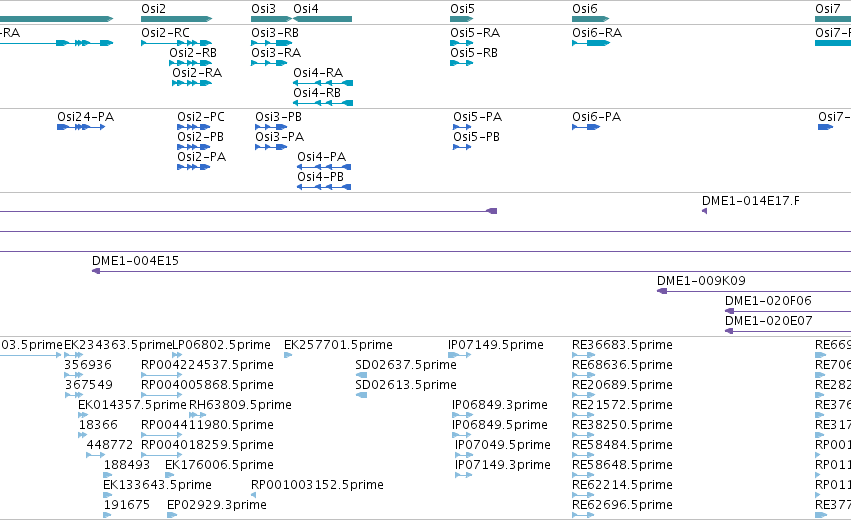Open the EK234363.5prime EST label

pyautogui.click(x=118, y=345)
